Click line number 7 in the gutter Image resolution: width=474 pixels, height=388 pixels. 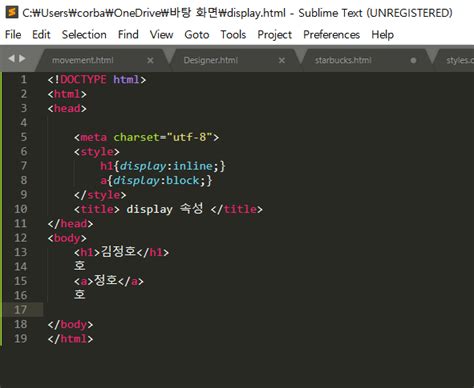tap(24, 166)
